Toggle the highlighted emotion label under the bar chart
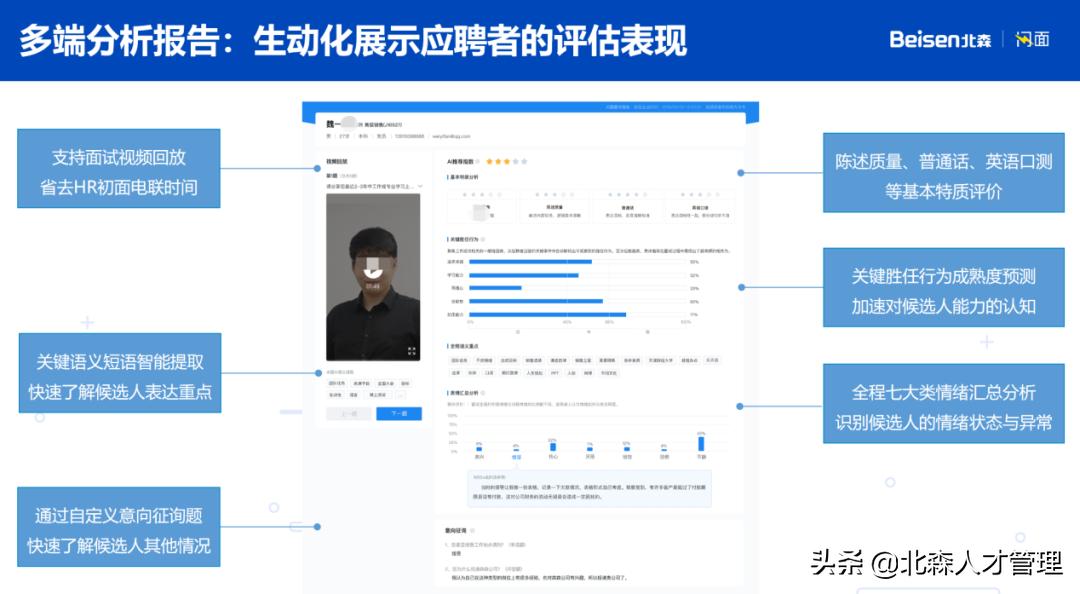Image resolution: width=1080 pixels, height=594 pixels. point(515,456)
